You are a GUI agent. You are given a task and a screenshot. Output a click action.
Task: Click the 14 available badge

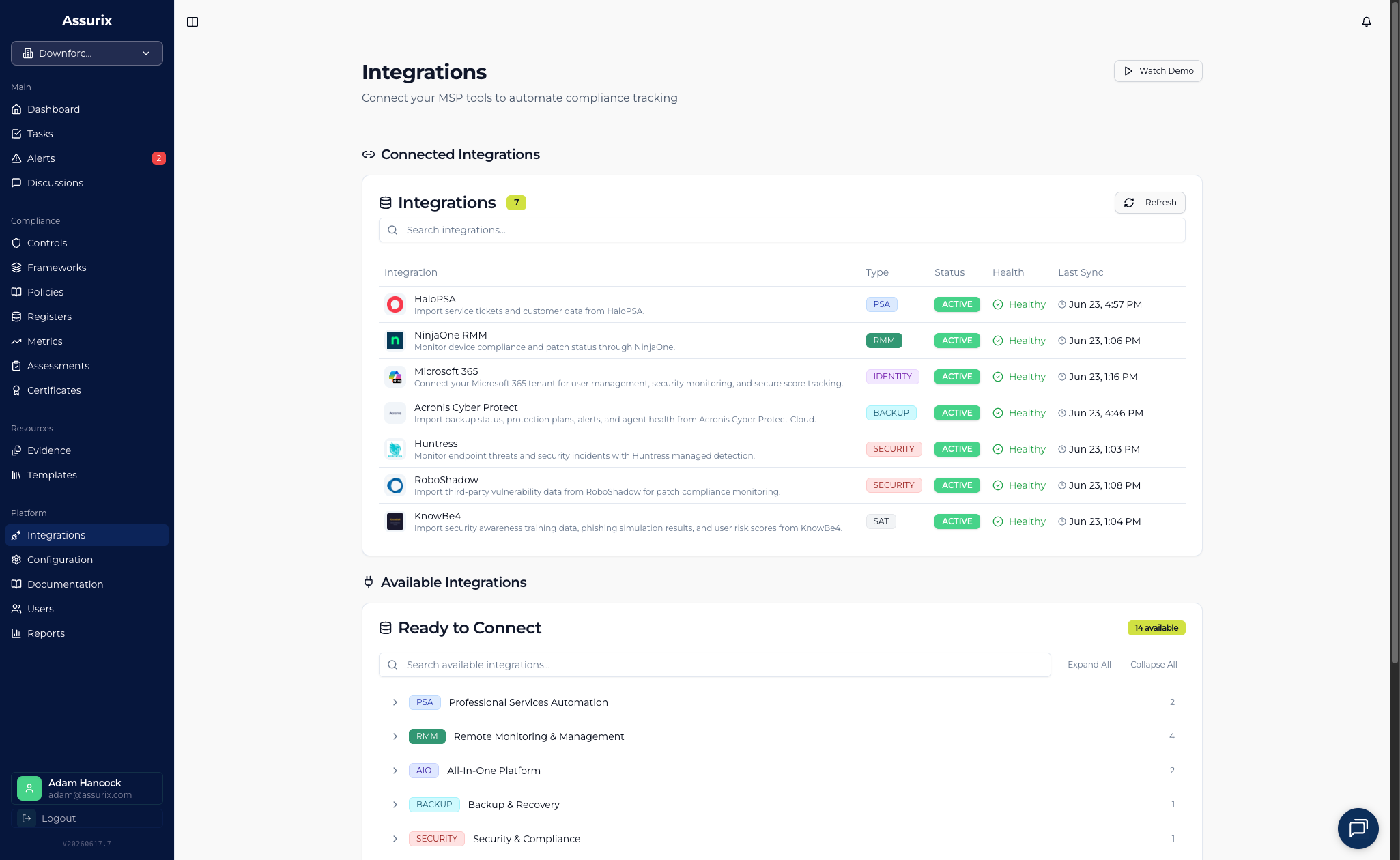tap(1156, 628)
